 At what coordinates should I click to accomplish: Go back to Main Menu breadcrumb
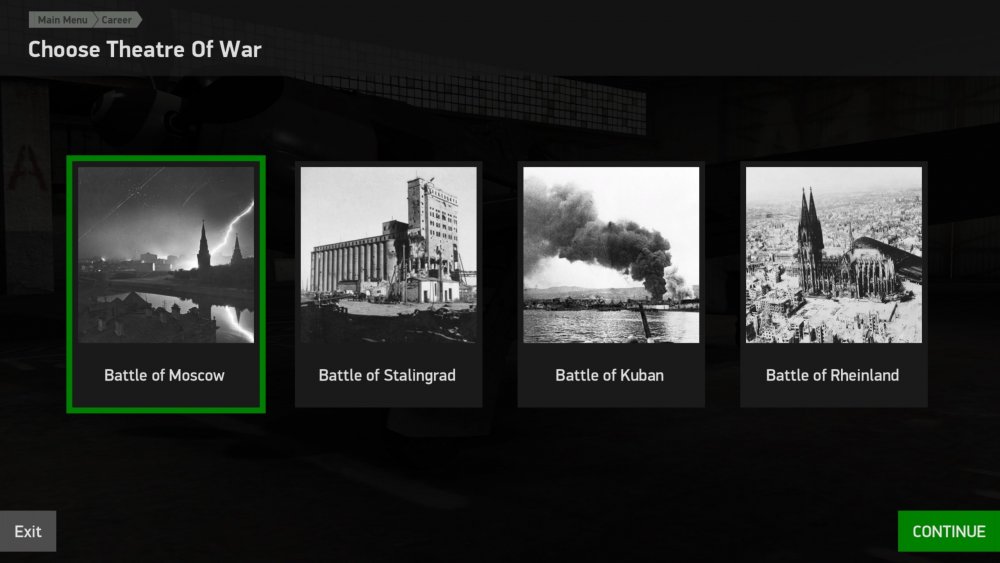62,20
